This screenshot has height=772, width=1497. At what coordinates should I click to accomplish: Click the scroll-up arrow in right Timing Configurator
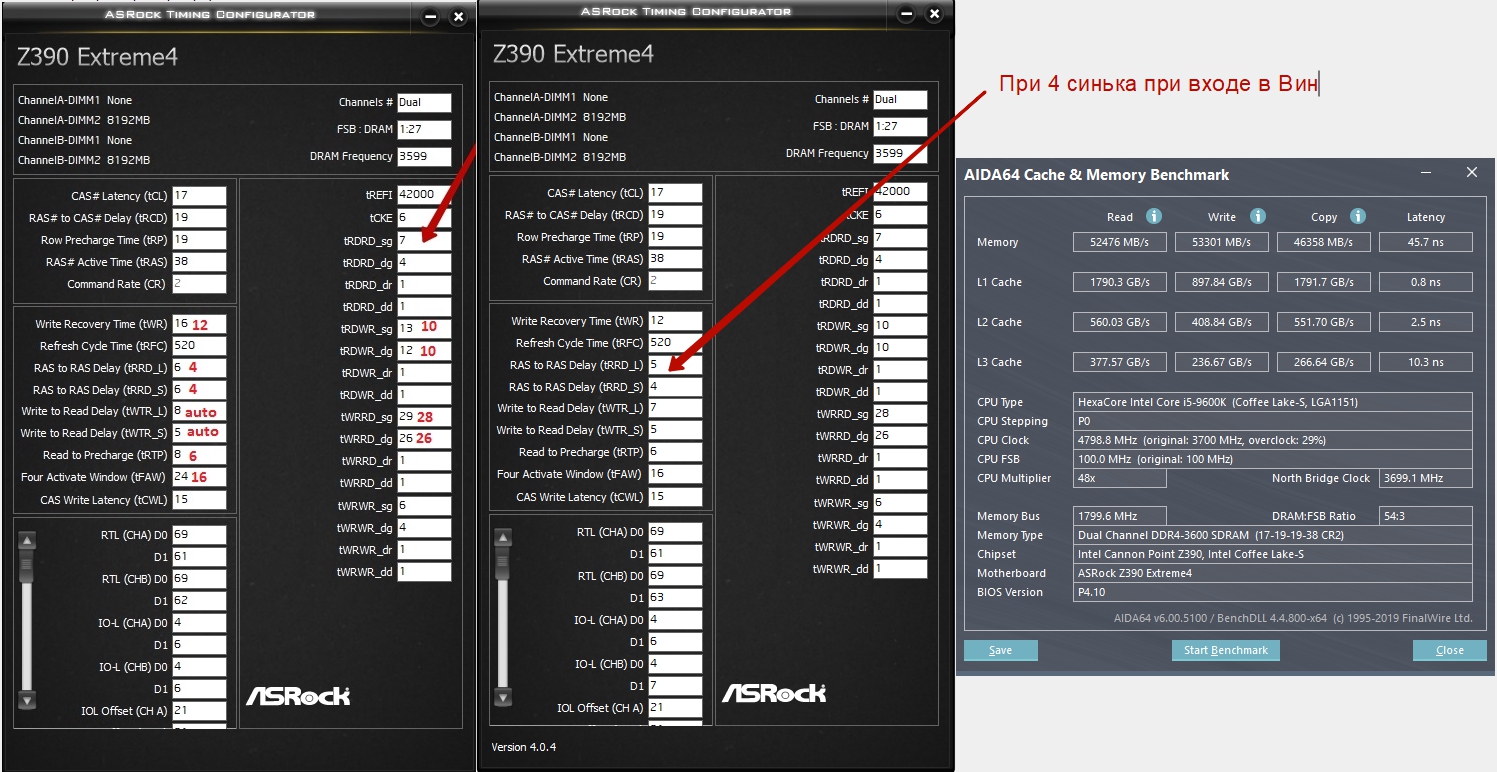(x=503, y=538)
